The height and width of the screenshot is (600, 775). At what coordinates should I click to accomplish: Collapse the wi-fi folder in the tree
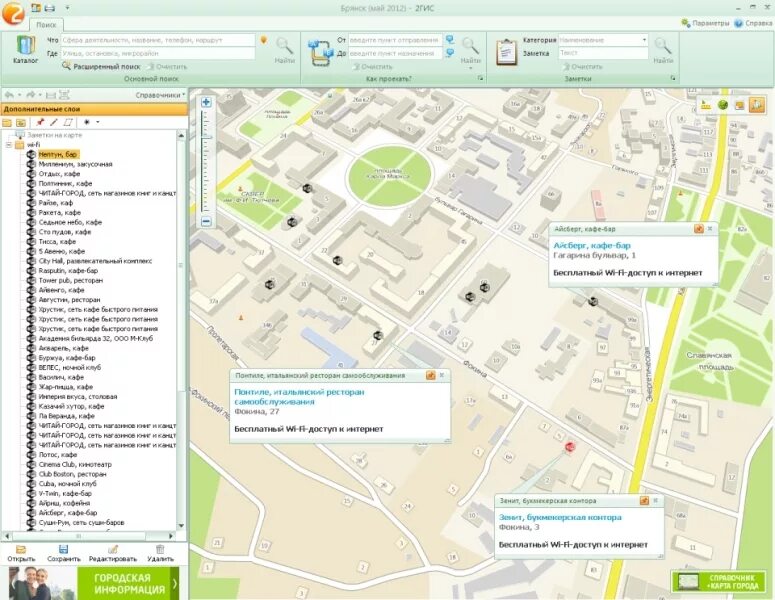(8, 145)
